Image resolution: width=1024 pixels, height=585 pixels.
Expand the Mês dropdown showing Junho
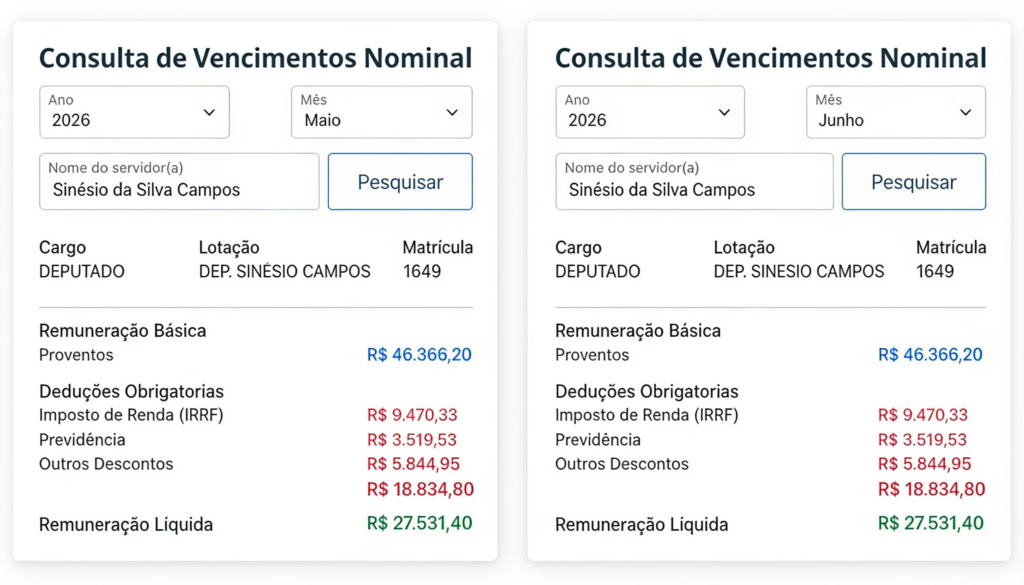click(x=896, y=112)
